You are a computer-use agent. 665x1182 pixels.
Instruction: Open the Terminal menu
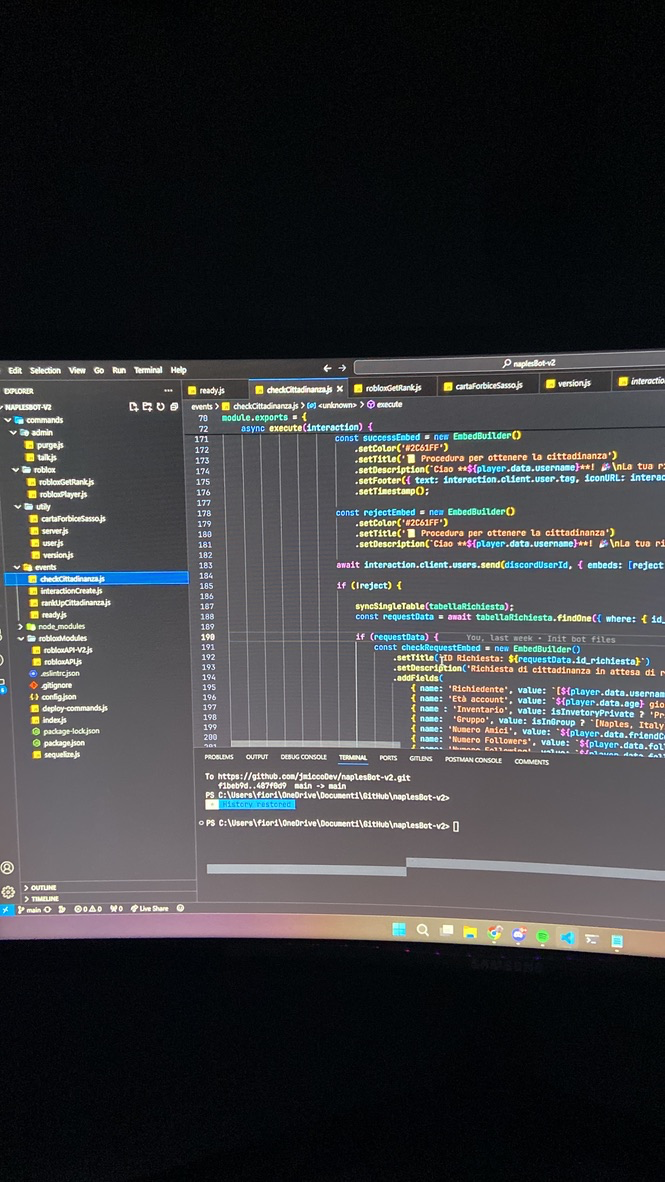(x=147, y=370)
